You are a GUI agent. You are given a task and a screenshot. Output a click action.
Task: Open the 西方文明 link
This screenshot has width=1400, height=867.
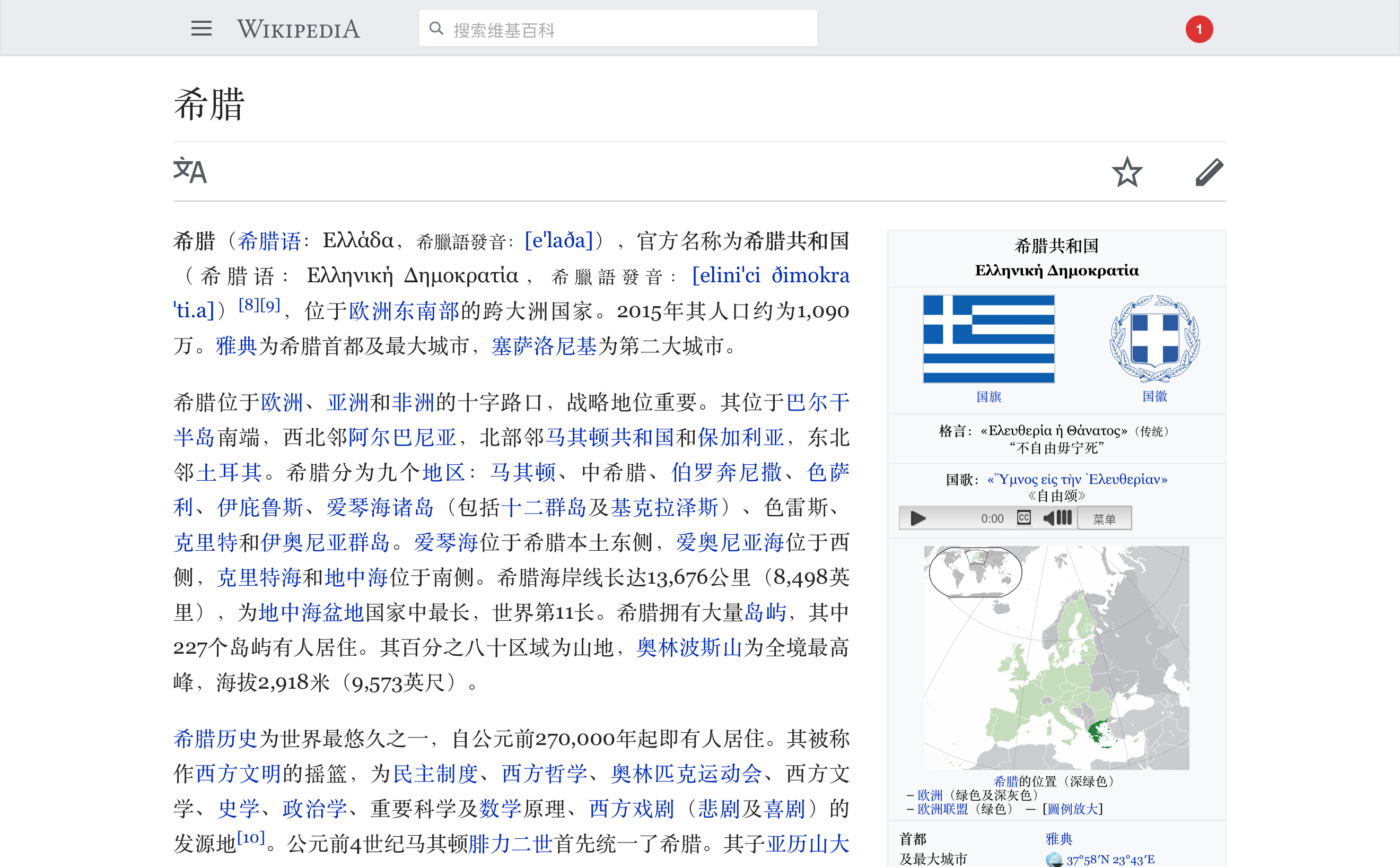pos(238,774)
